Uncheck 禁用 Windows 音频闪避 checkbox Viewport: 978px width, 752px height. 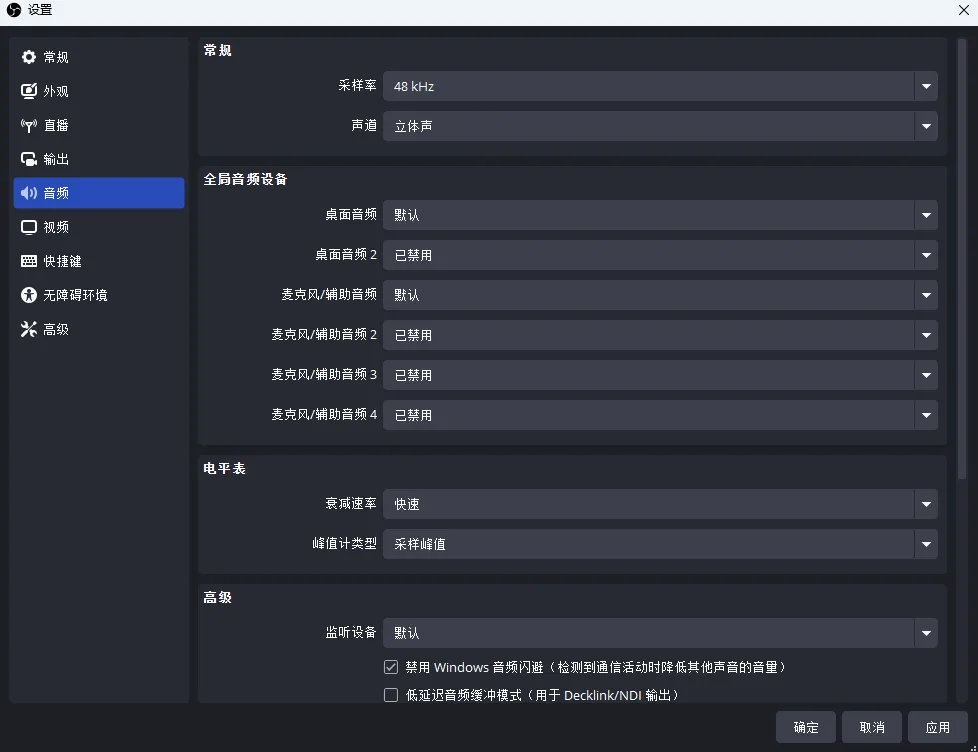pyautogui.click(x=391, y=667)
